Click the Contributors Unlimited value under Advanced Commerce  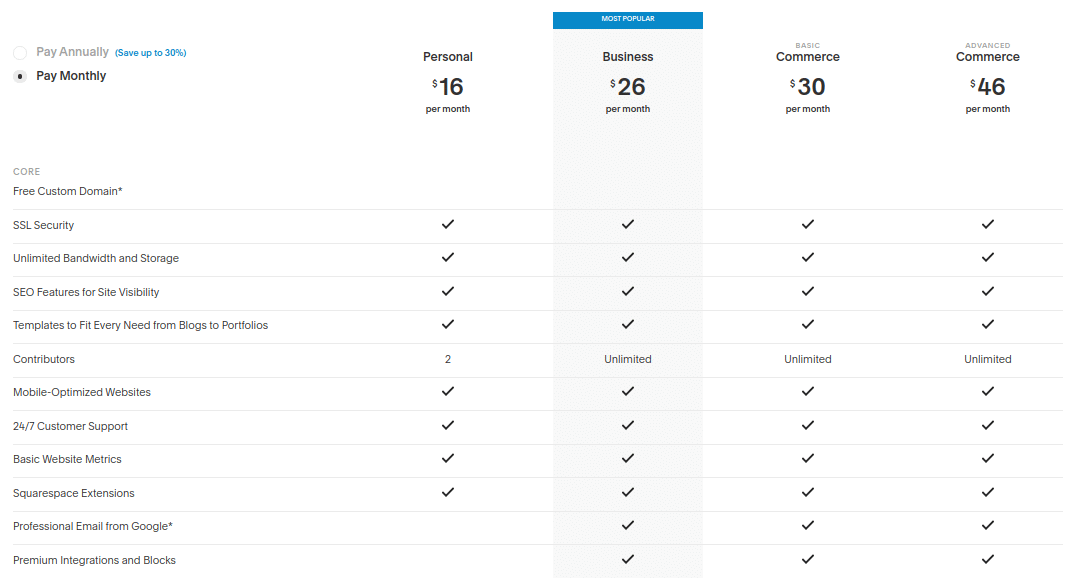988,359
